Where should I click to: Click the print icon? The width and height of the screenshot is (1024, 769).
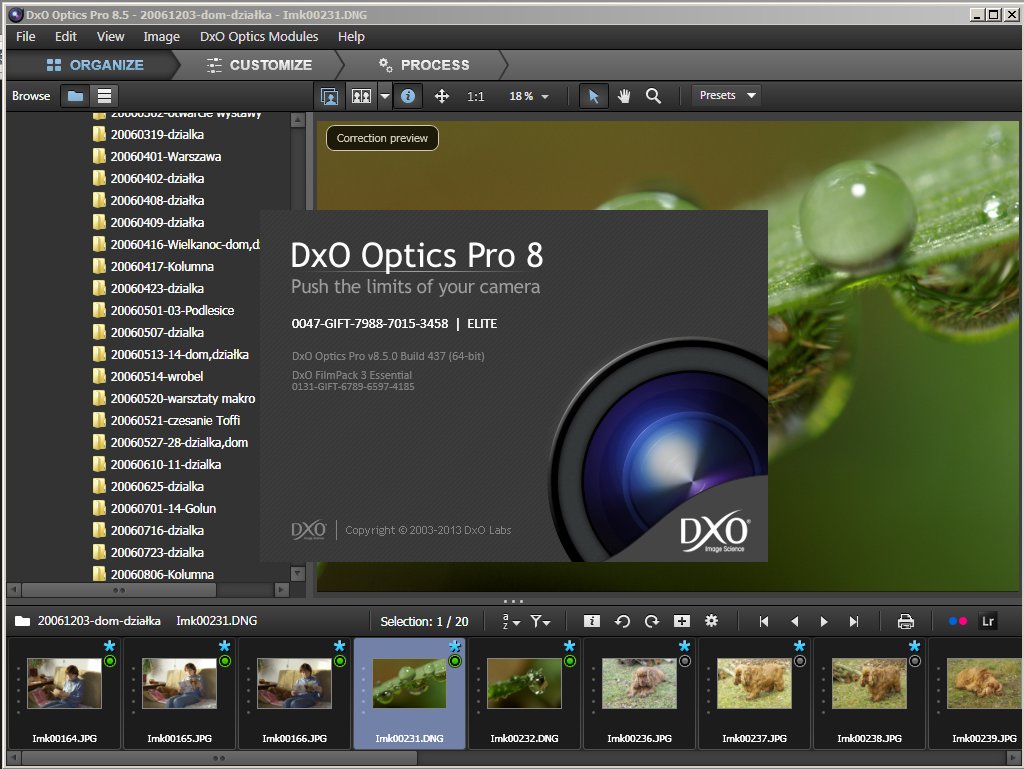906,621
